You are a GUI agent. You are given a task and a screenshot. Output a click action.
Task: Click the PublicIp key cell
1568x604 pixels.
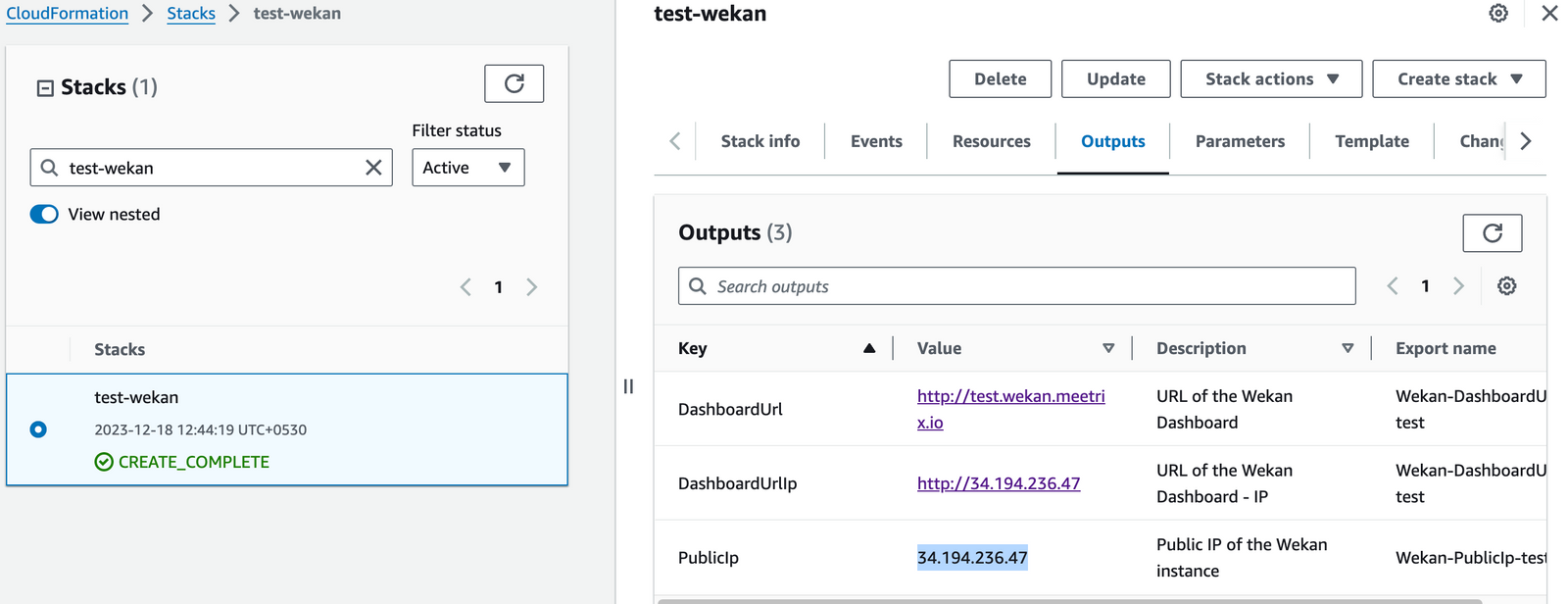point(708,558)
